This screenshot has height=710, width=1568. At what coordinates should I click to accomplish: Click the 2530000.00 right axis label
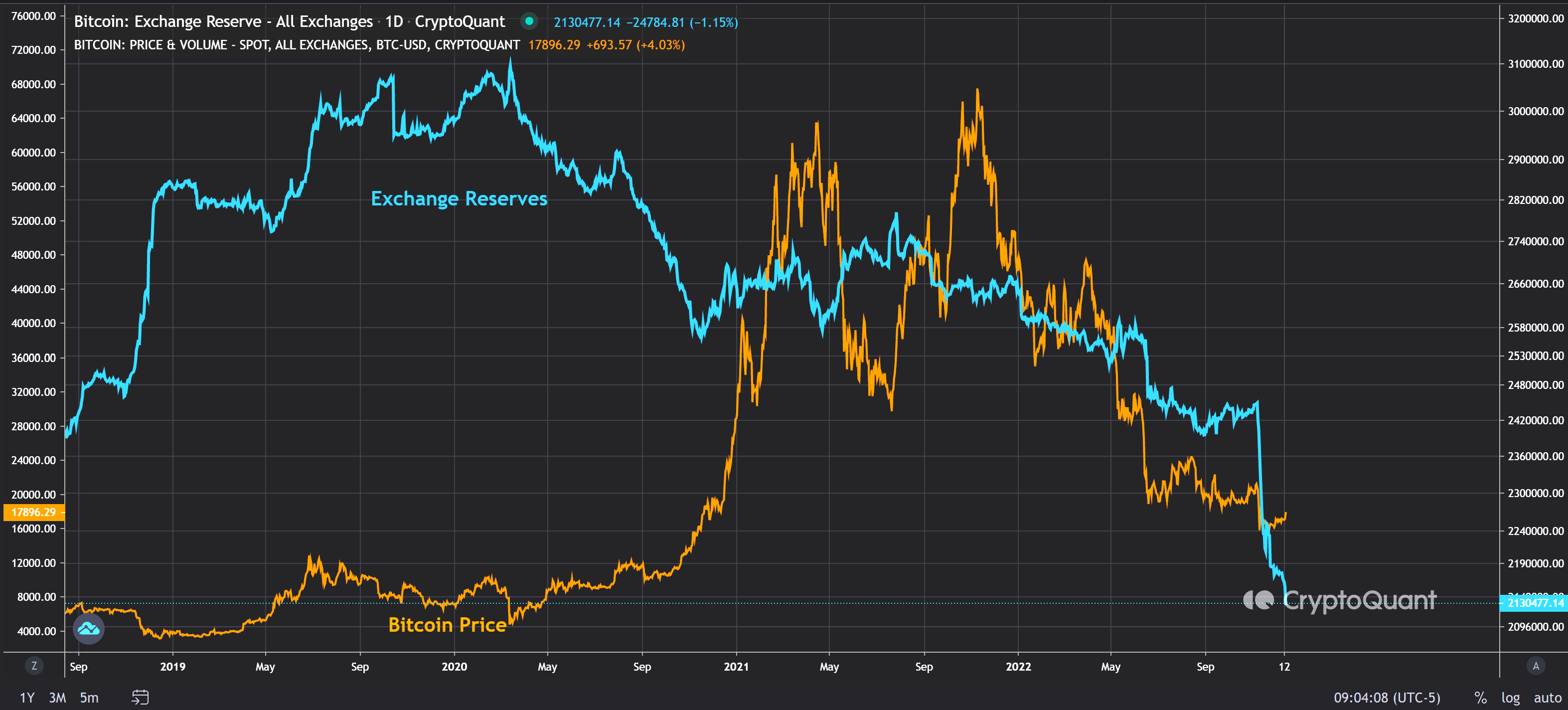pyautogui.click(x=1535, y=355)
